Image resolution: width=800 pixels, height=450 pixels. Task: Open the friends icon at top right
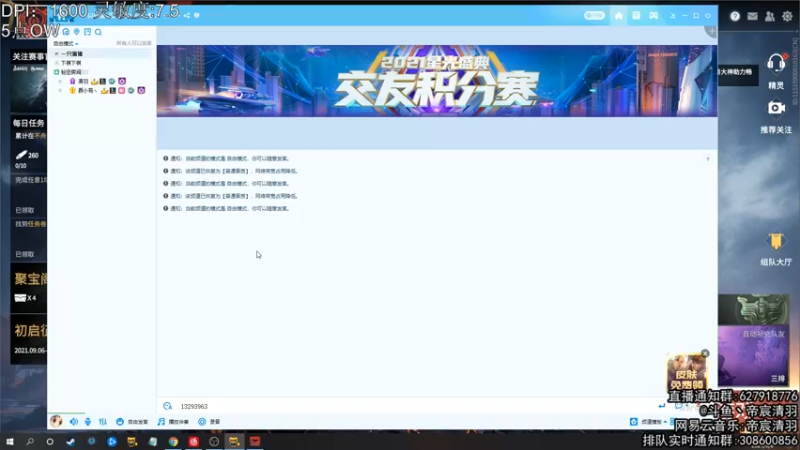coord(769,16)
